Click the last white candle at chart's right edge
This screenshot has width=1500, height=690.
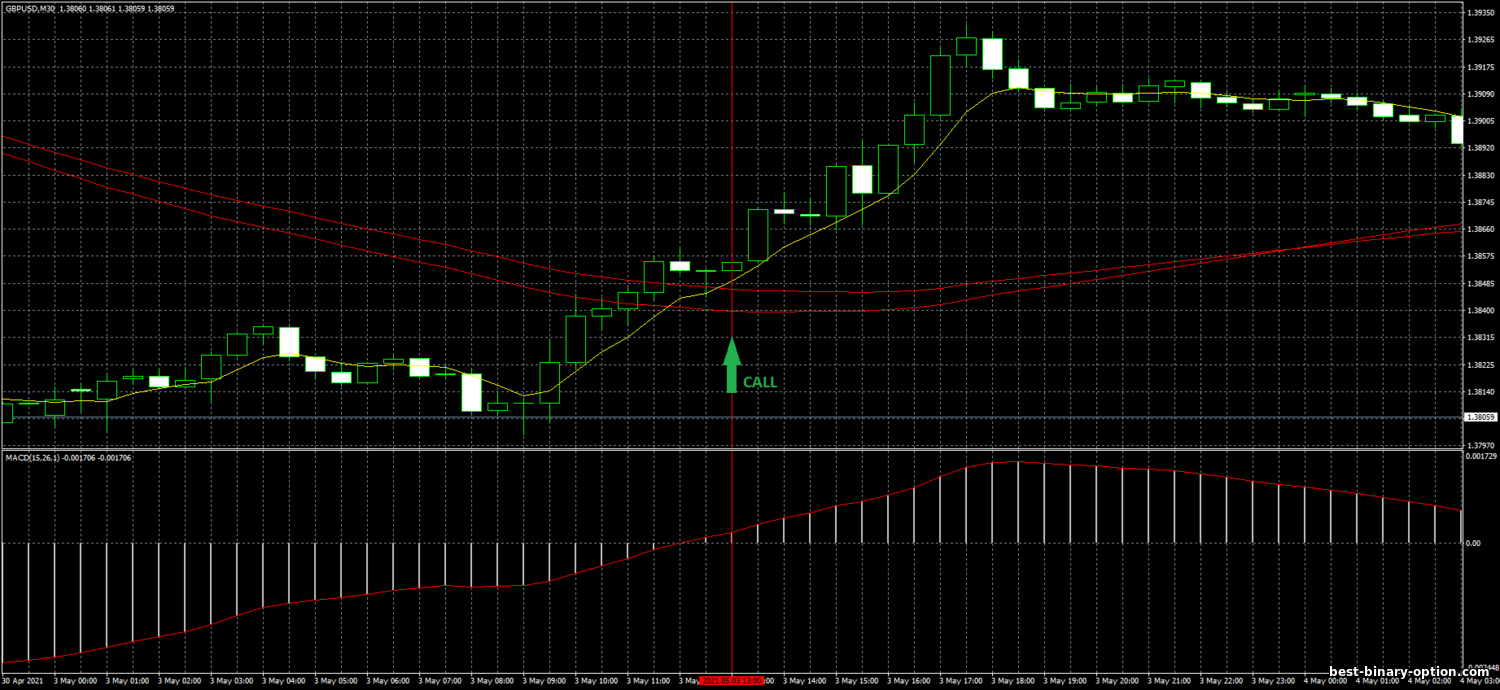pos(1457,130)
